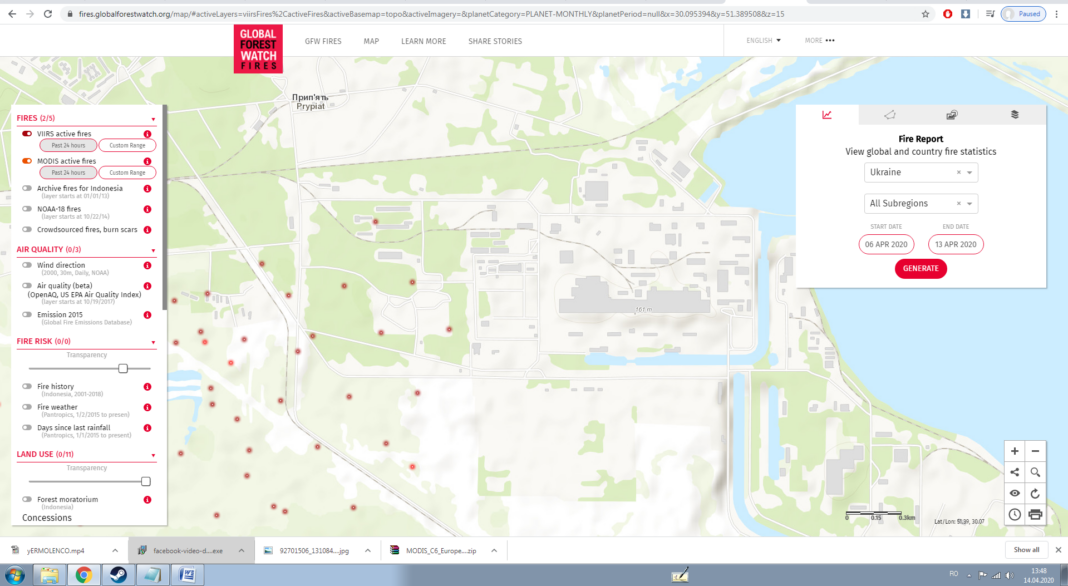Enable NOAA-18 fires layer
Screen dimensions: 1068x586
27,209
